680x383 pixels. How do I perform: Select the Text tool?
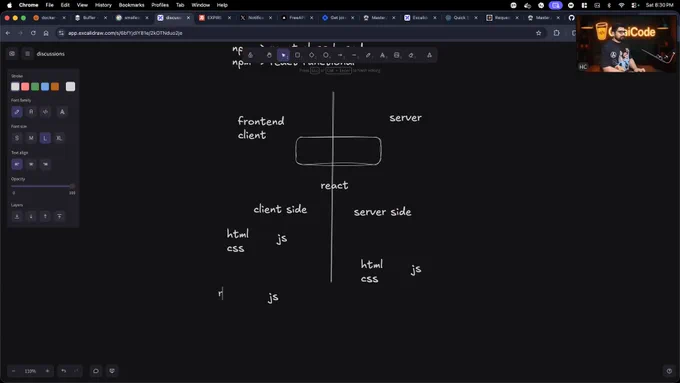click(382, 55)
